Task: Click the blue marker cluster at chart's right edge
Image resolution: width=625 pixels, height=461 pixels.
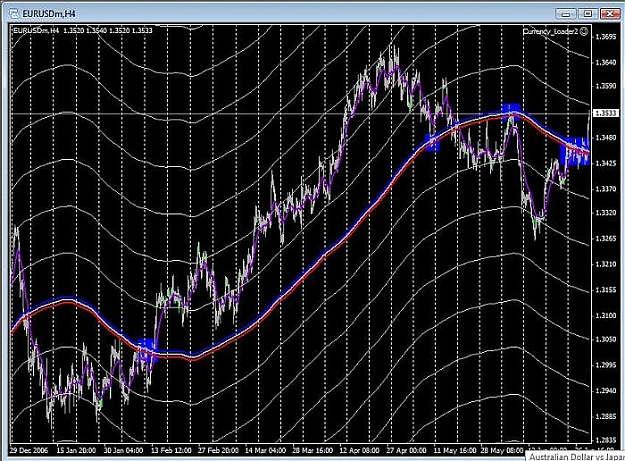Action: 574,151
